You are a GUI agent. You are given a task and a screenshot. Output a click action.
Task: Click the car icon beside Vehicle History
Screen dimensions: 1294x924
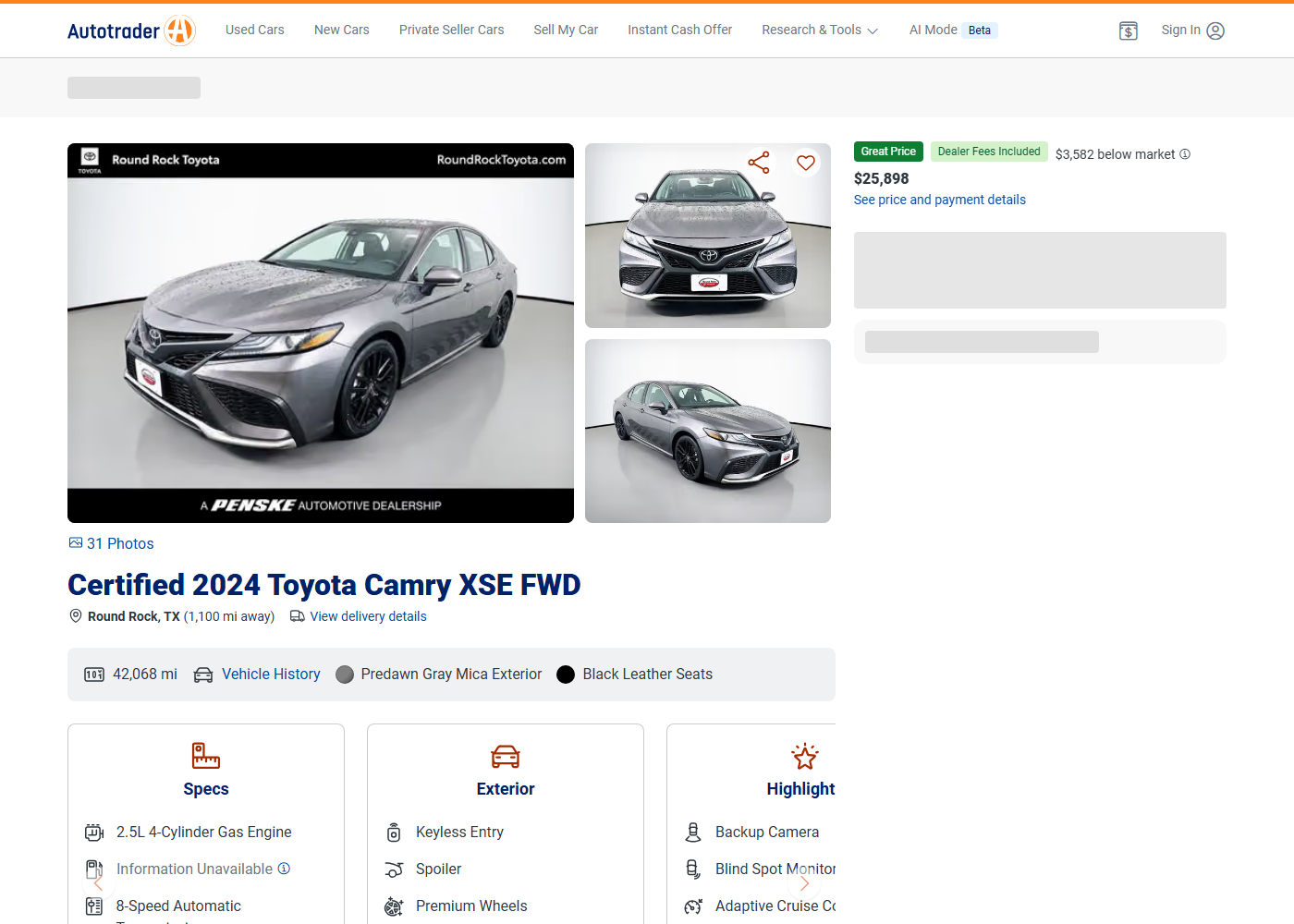point(203,675)
